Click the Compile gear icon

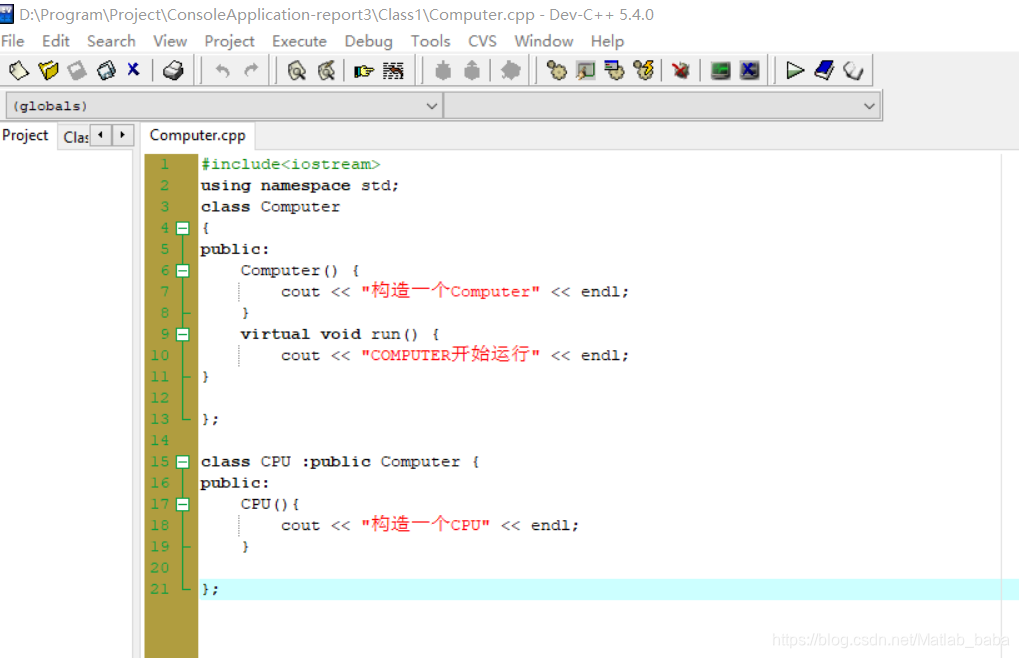pyautogui.click(x=556, y=70)
